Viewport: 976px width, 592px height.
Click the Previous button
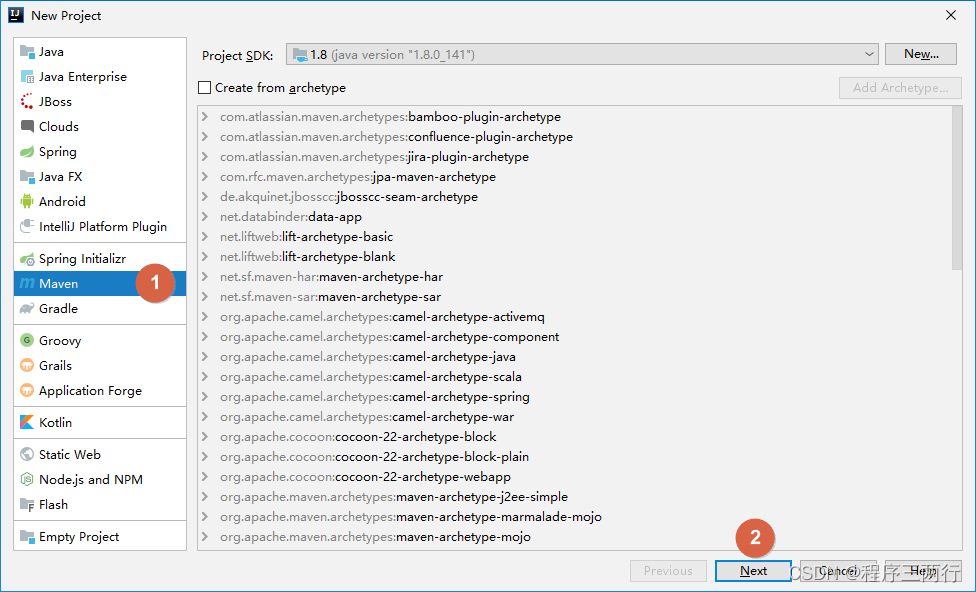pos(668,571)
